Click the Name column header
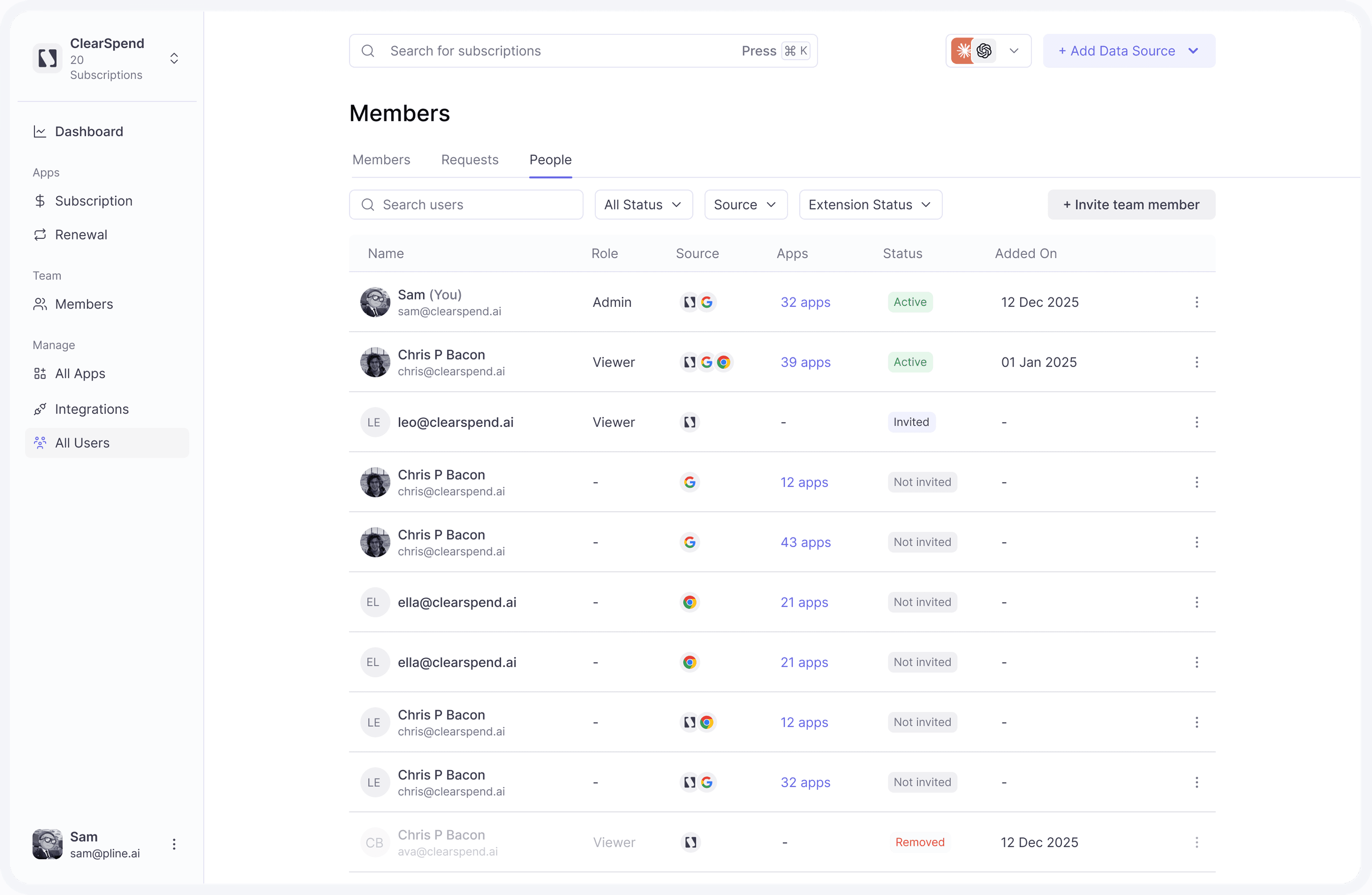The width and height of the screenshot is (1372, 895). pyautogui.click(x=386, y=254)
